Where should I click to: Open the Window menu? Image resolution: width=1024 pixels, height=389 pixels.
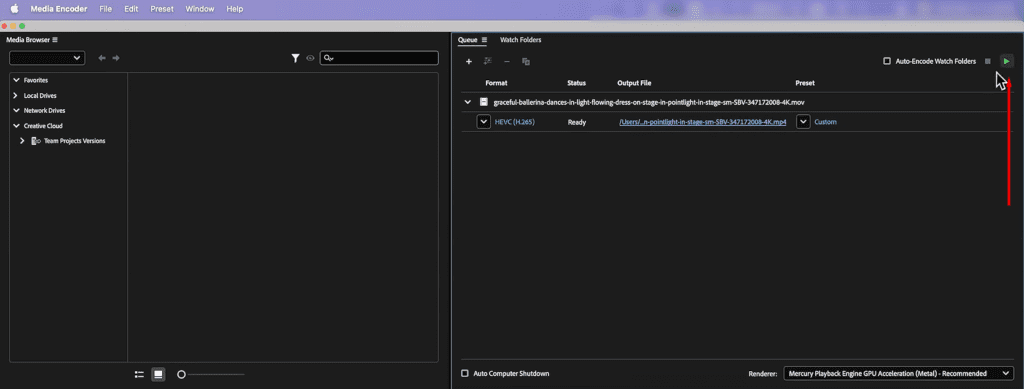tap(200, 9)
